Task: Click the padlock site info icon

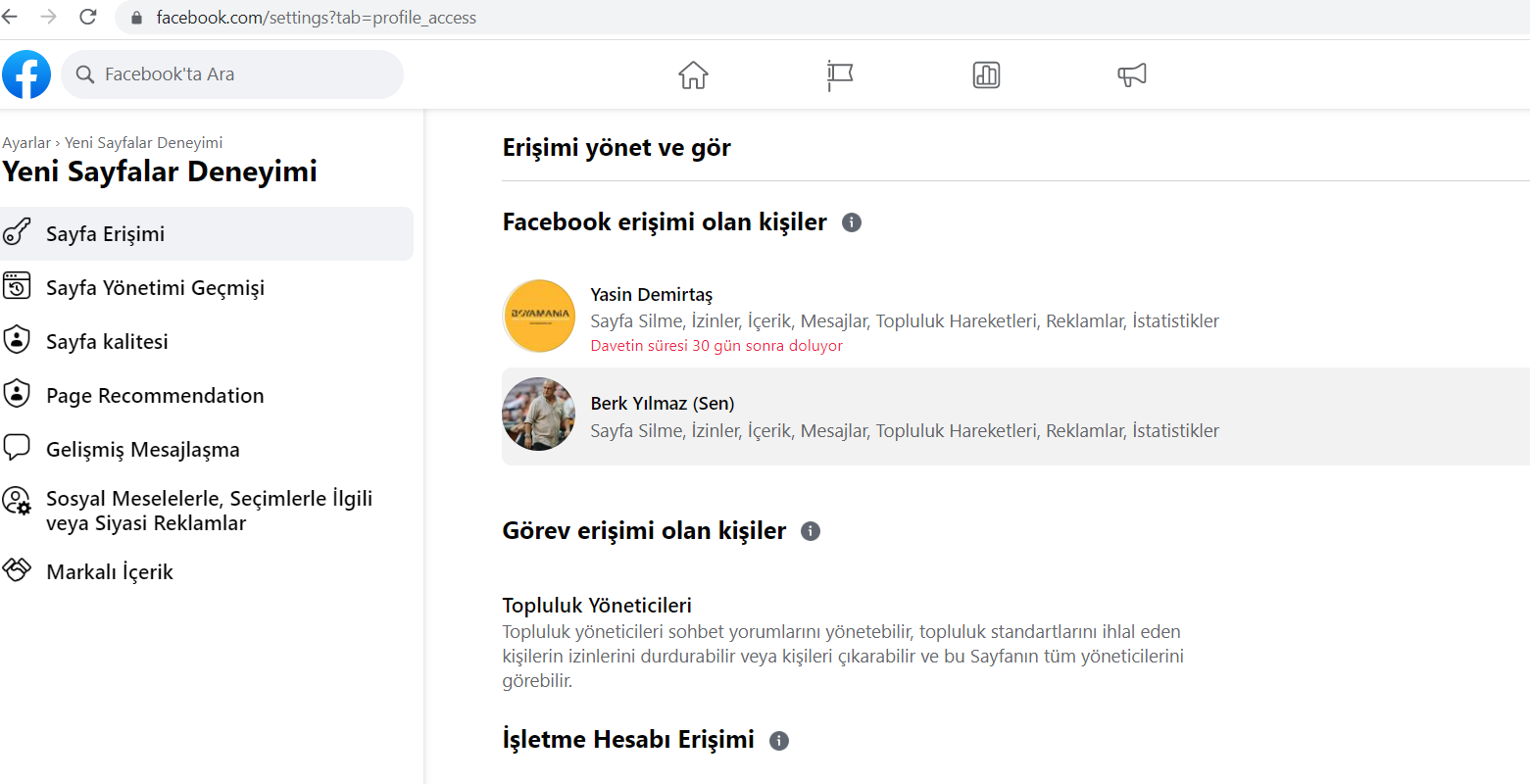Action: (x=136, y=18)
